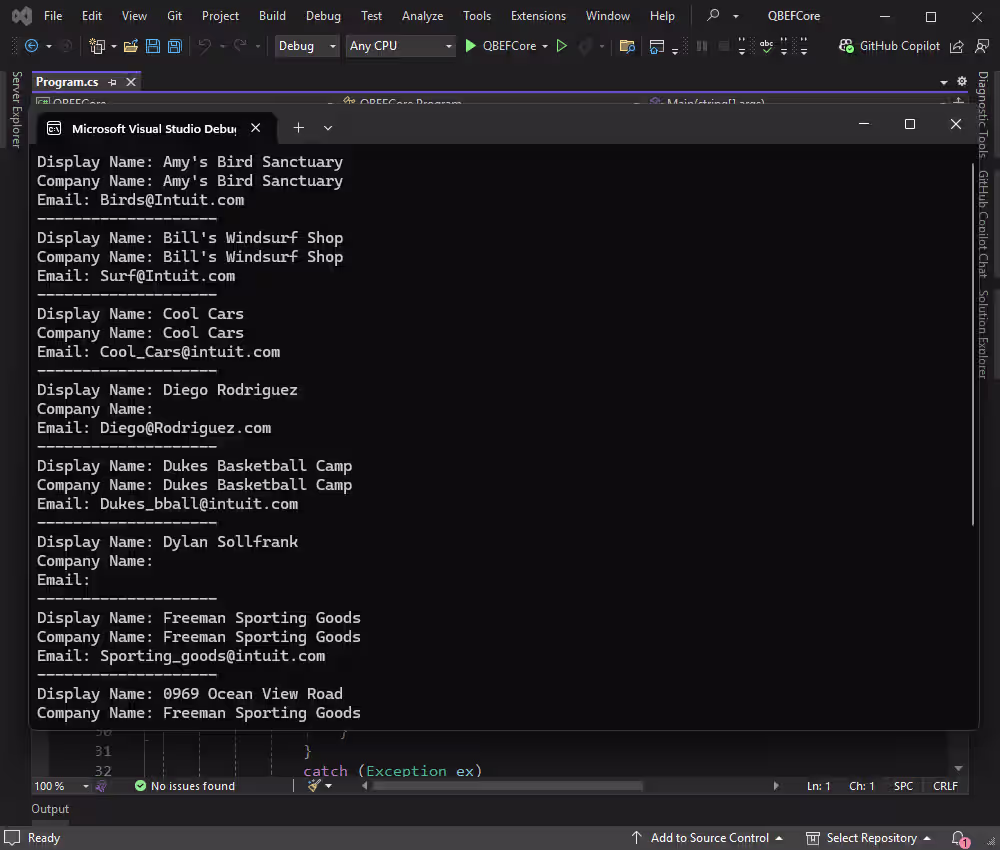This screenshot has height=850, width=1000.
Task: Click the notifications bell in the status bar
Action: (959, 838)
